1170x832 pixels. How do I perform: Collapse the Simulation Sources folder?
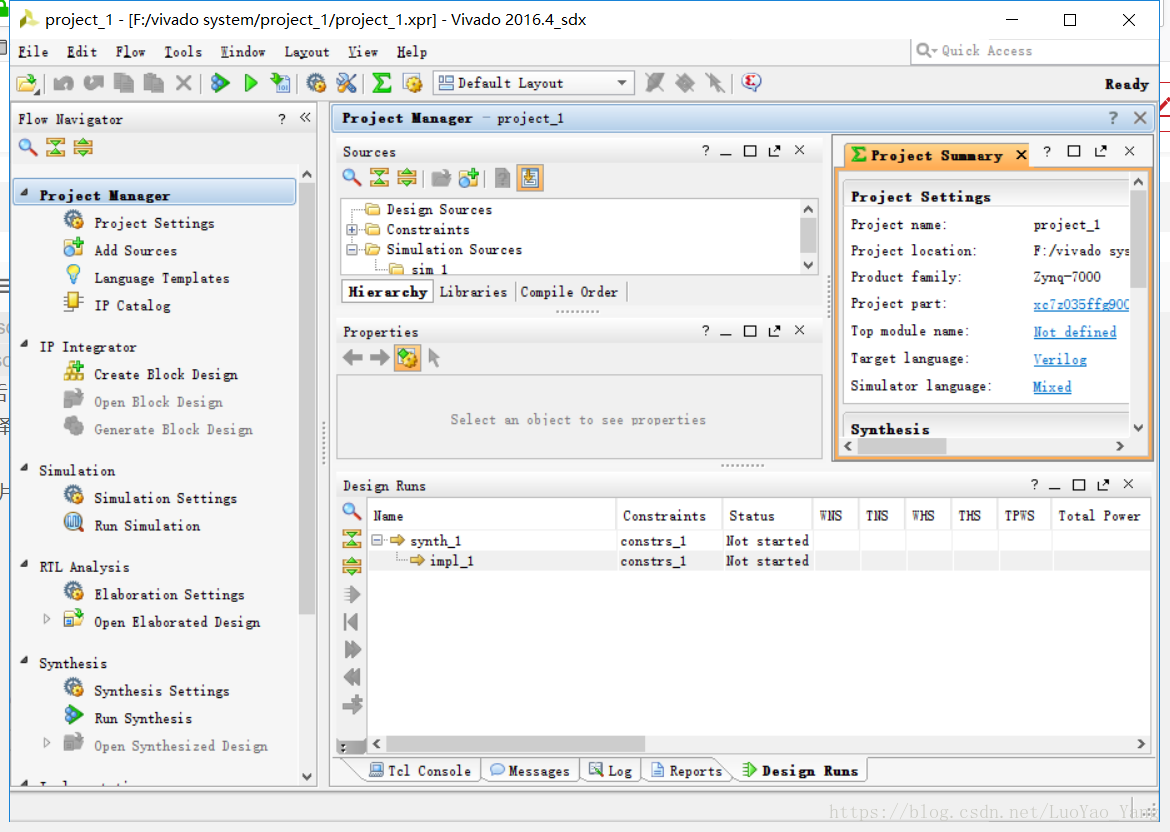(351, 250)
